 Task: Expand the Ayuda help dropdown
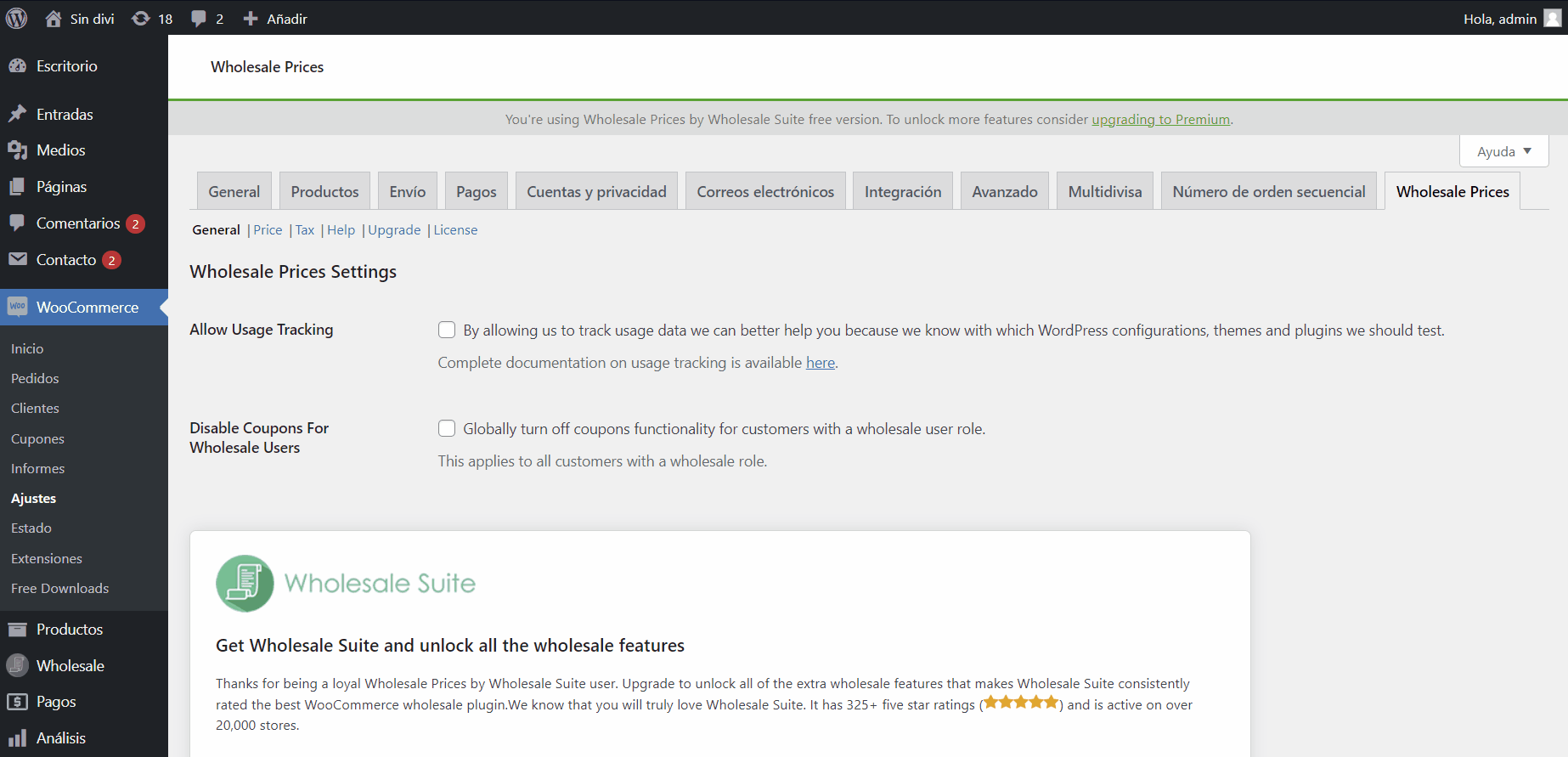1503,151
